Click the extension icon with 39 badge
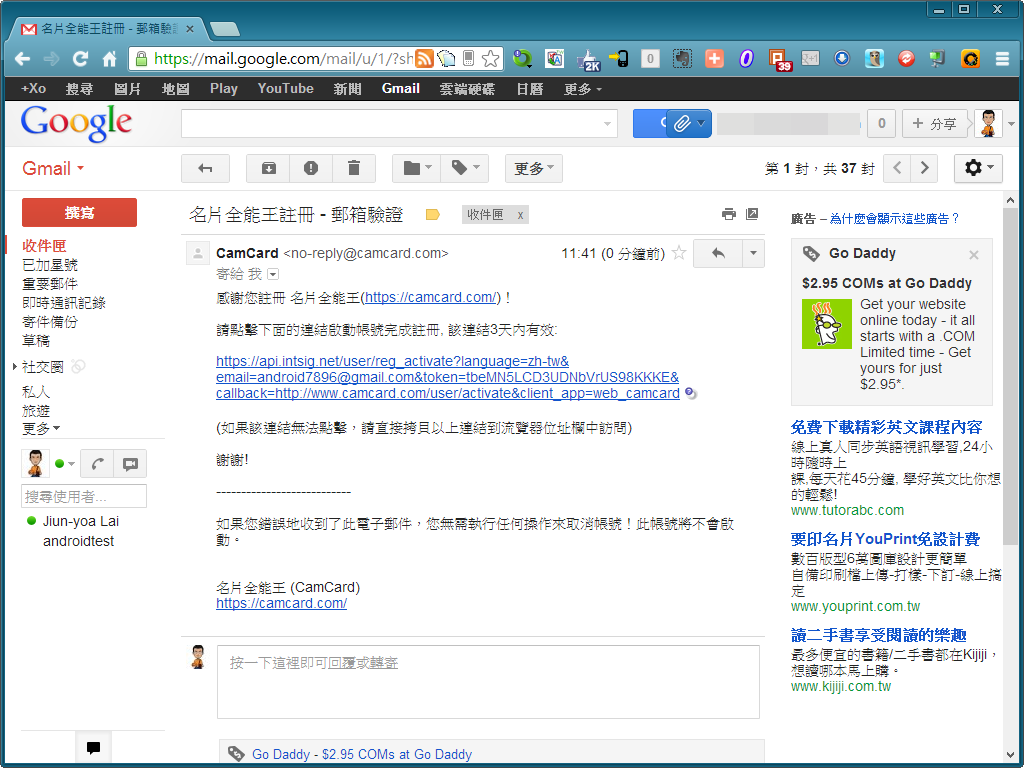This screenshot has height=768, width=1024. coord(779,59)
